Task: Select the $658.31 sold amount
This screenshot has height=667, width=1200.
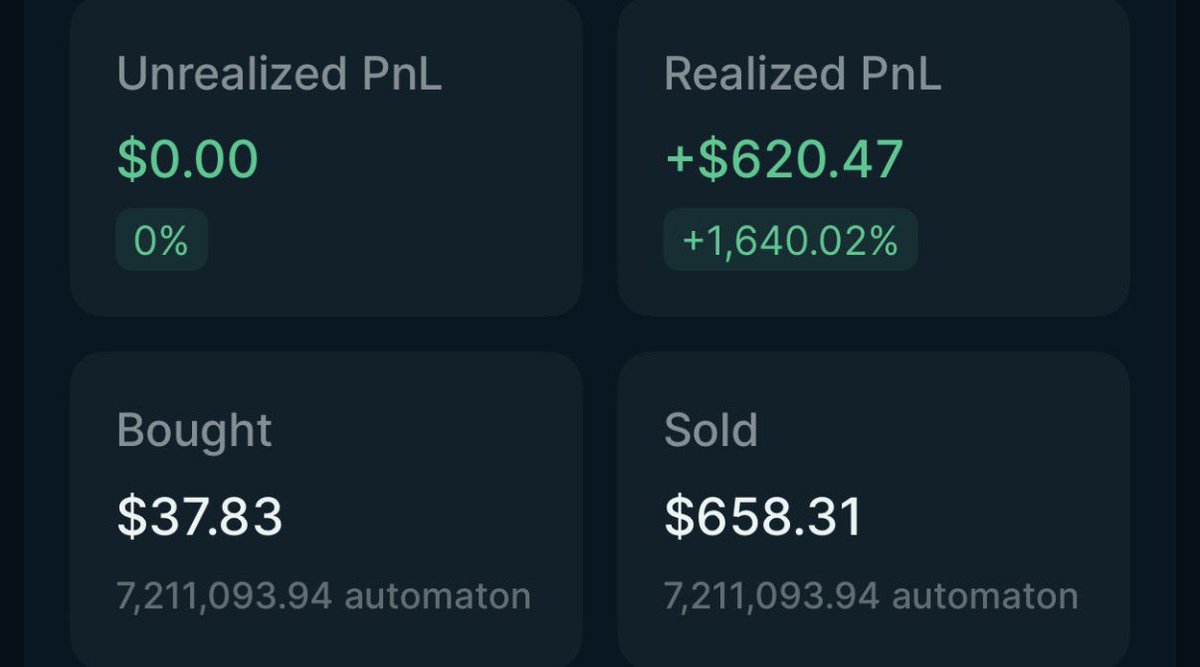Action: click(x=762, y=517)
